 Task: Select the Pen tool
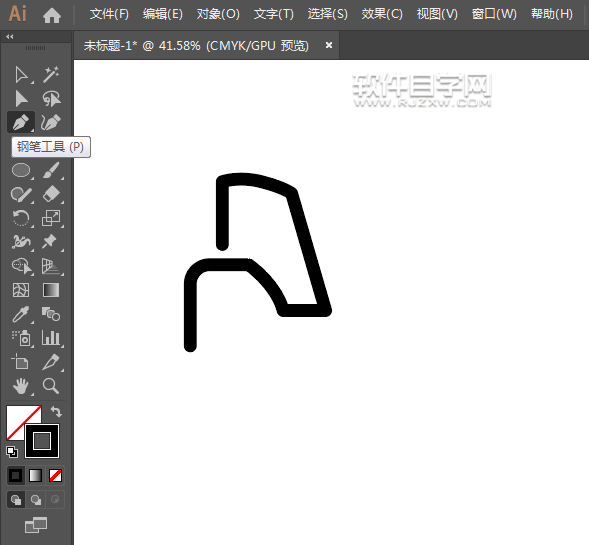tap(21, 122)
